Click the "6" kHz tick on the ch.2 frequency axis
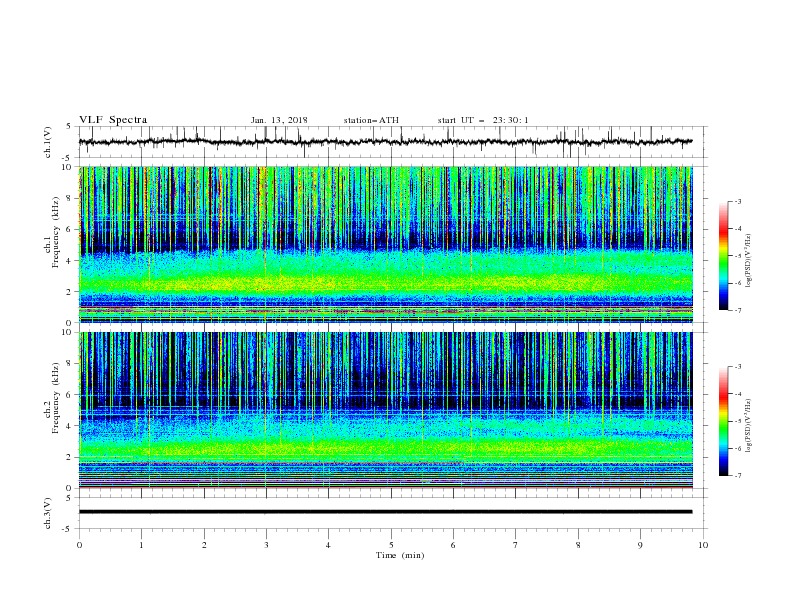The image size is (792, 612). coord(70,395)
